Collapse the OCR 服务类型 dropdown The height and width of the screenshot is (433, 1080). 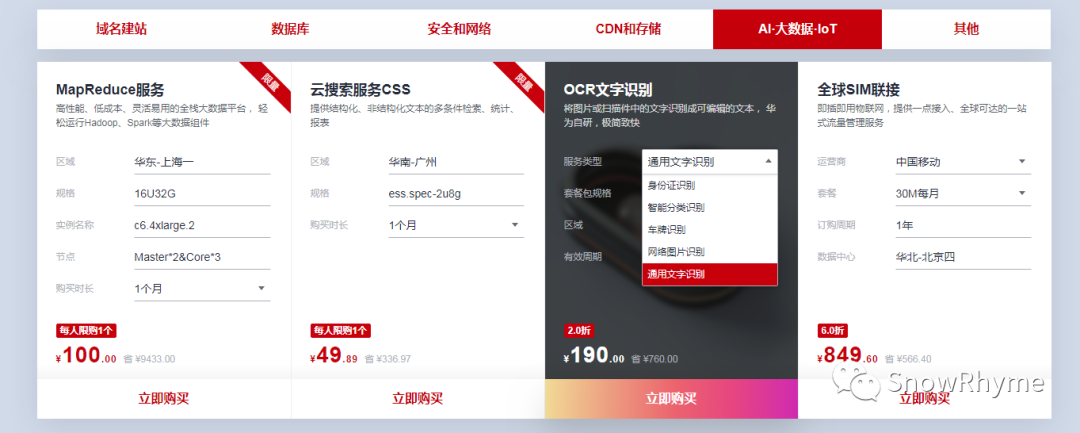[x=709, y=162]
